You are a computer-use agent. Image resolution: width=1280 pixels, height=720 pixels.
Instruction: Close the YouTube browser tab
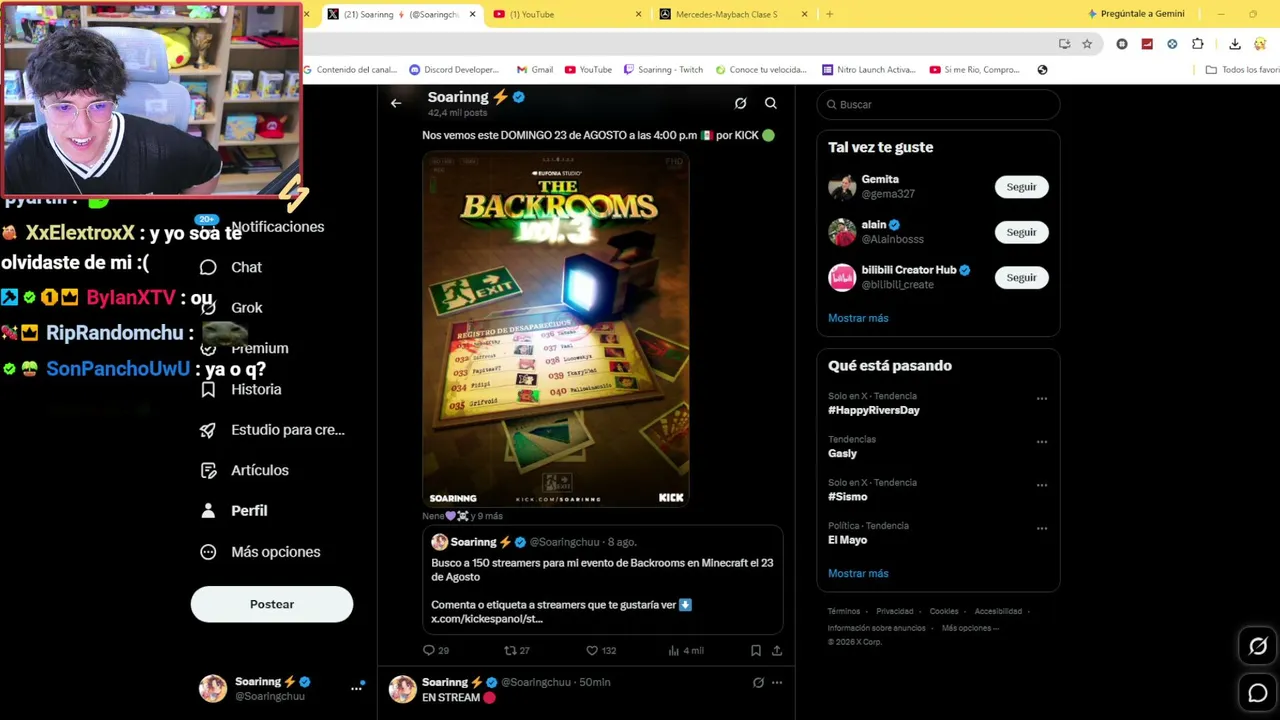[x=639, y=14]
